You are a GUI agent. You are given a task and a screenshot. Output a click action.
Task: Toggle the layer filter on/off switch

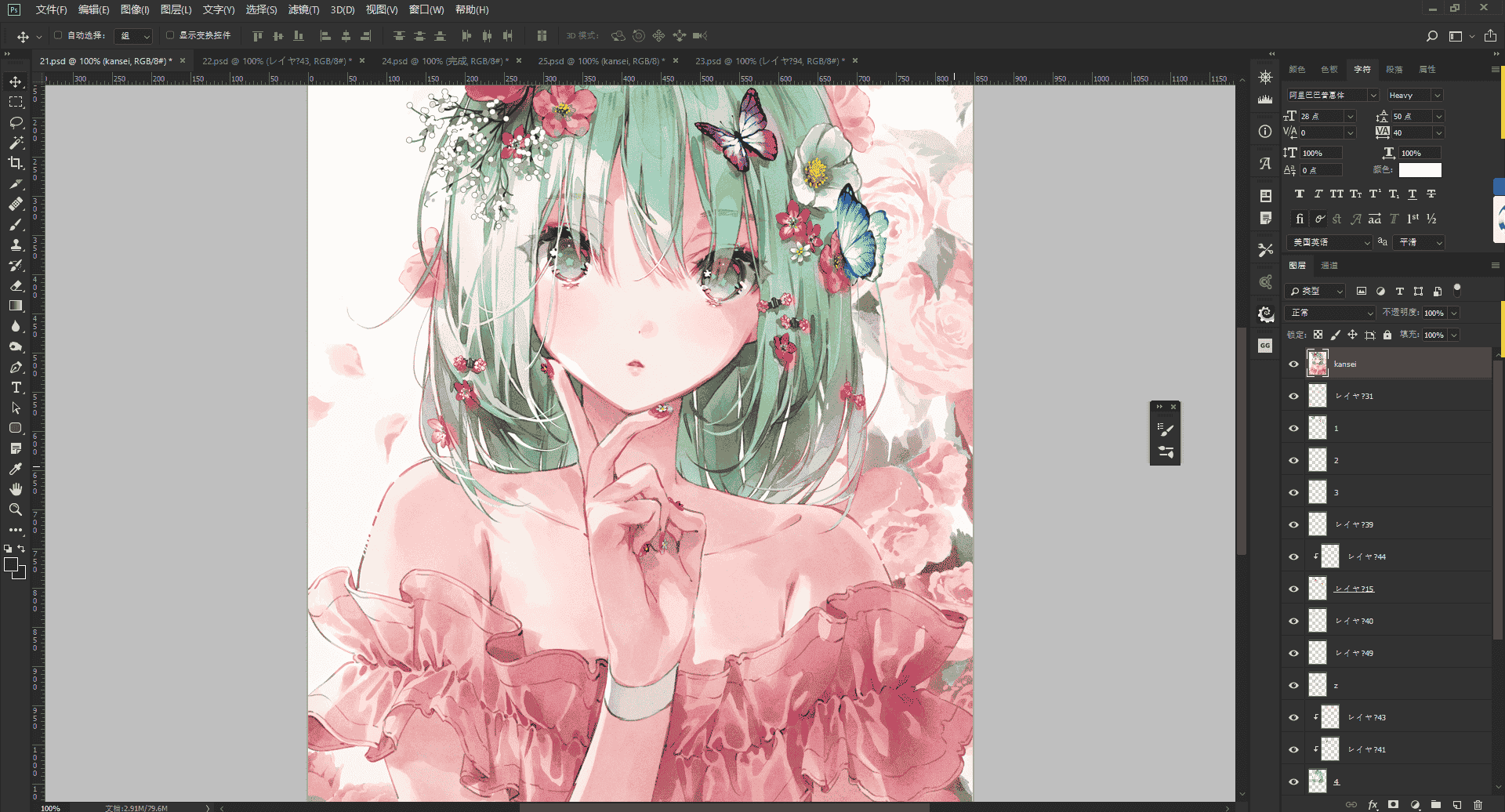(1457, 289)
